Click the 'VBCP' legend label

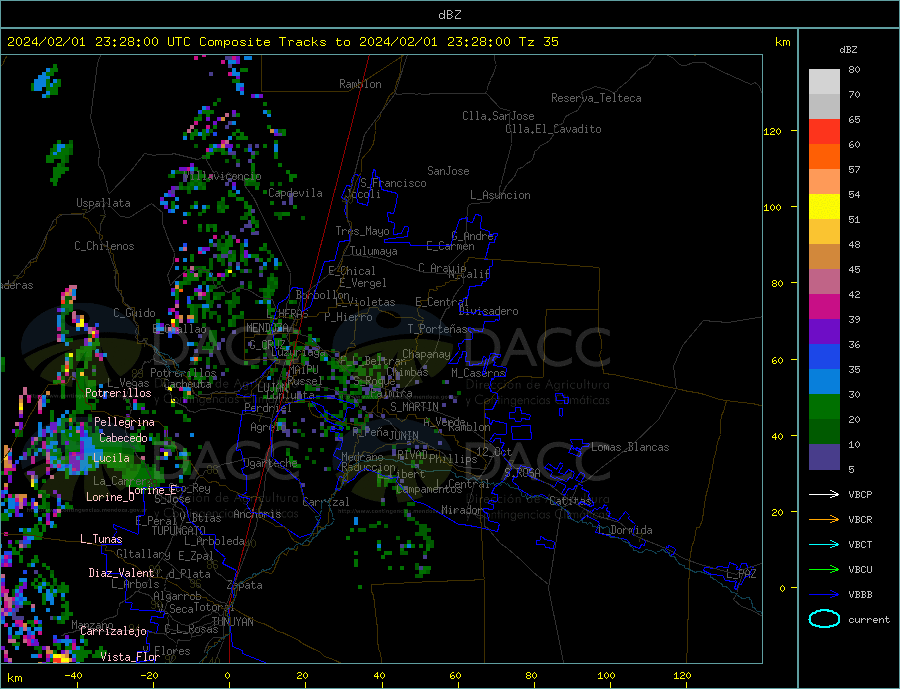click(860, 494)
